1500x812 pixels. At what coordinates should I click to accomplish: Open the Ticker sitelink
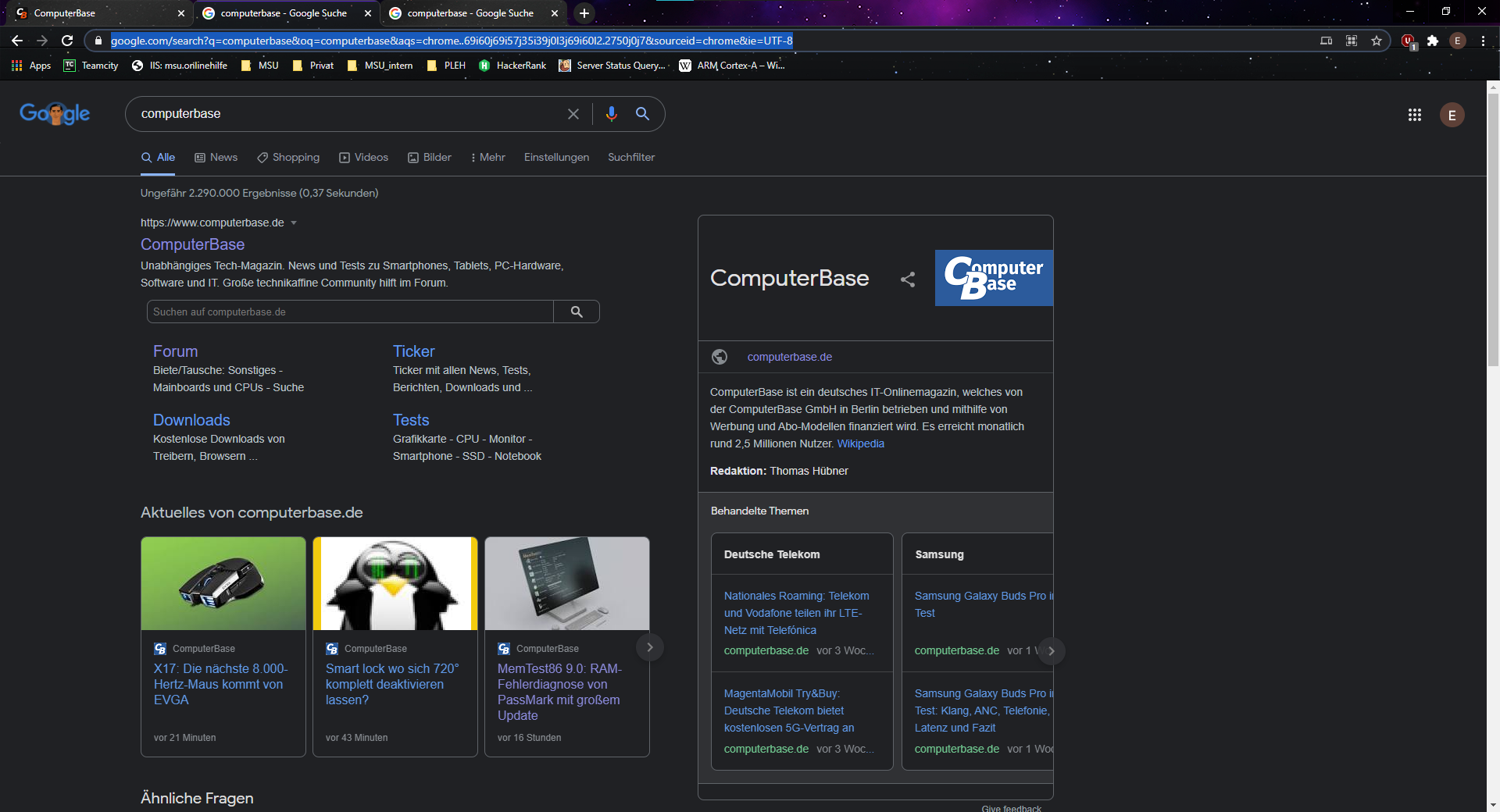click(413, 351)
